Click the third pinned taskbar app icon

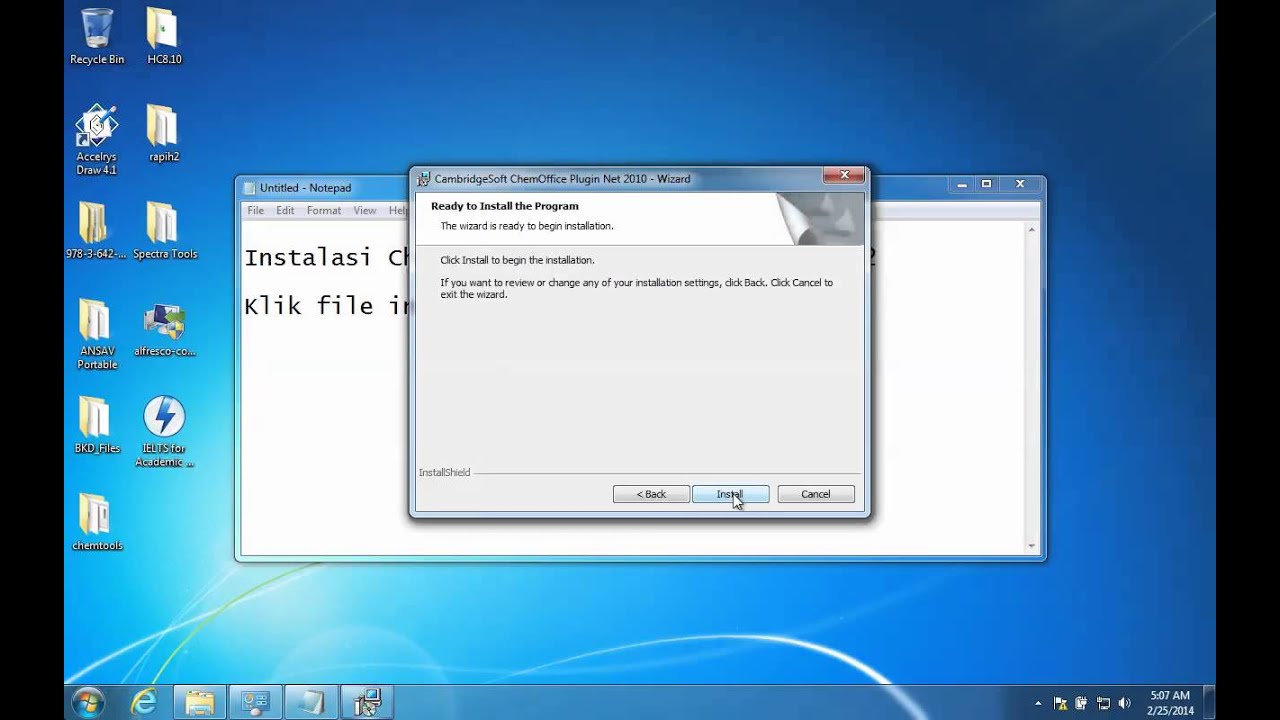coord(256,702)
